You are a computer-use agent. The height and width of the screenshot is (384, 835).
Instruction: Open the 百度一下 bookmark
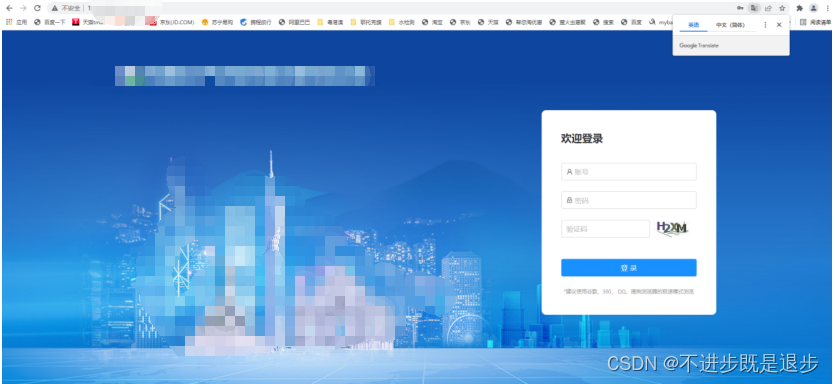50,22
